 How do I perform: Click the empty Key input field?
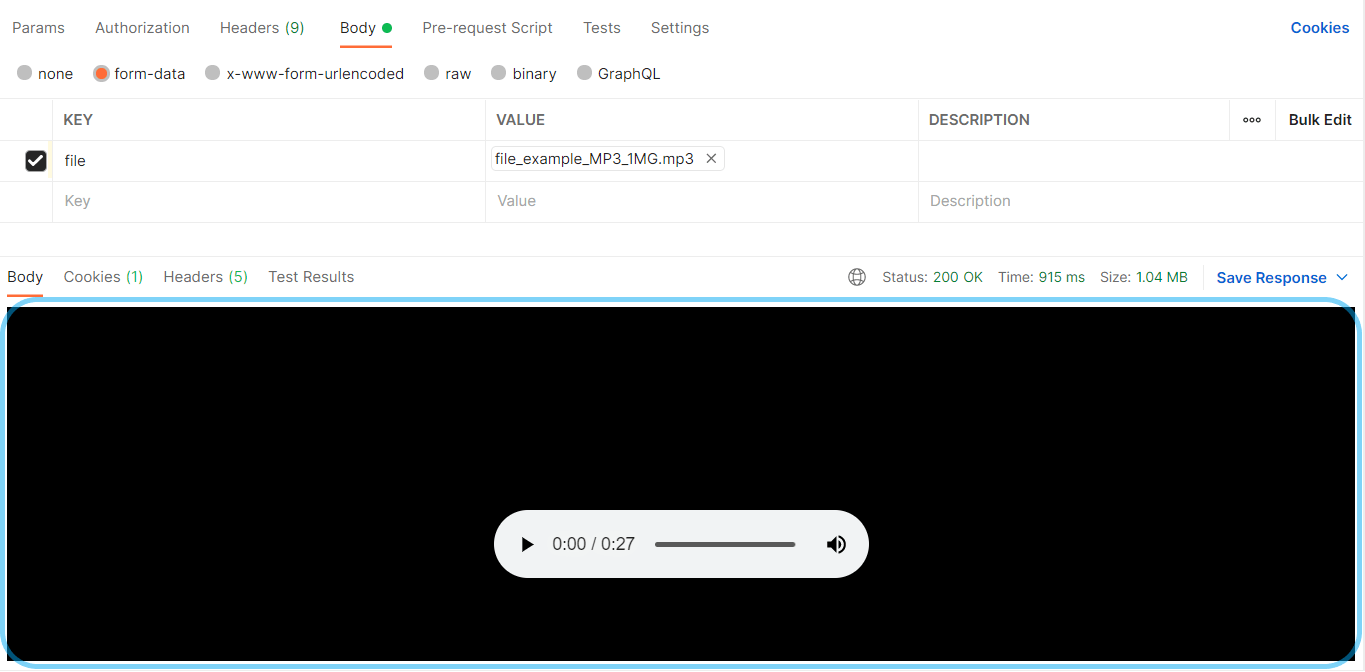tap(268, 201)
